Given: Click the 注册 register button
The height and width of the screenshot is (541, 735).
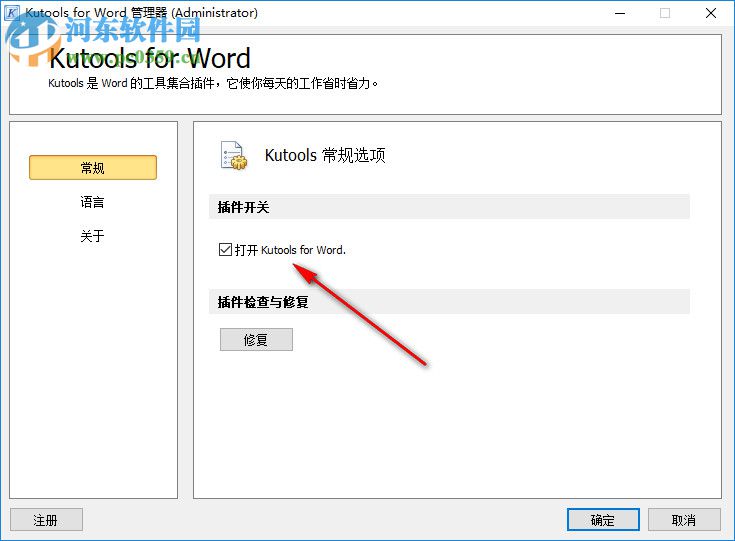Looking at the screenshot, I should click(x=46, y=520).
